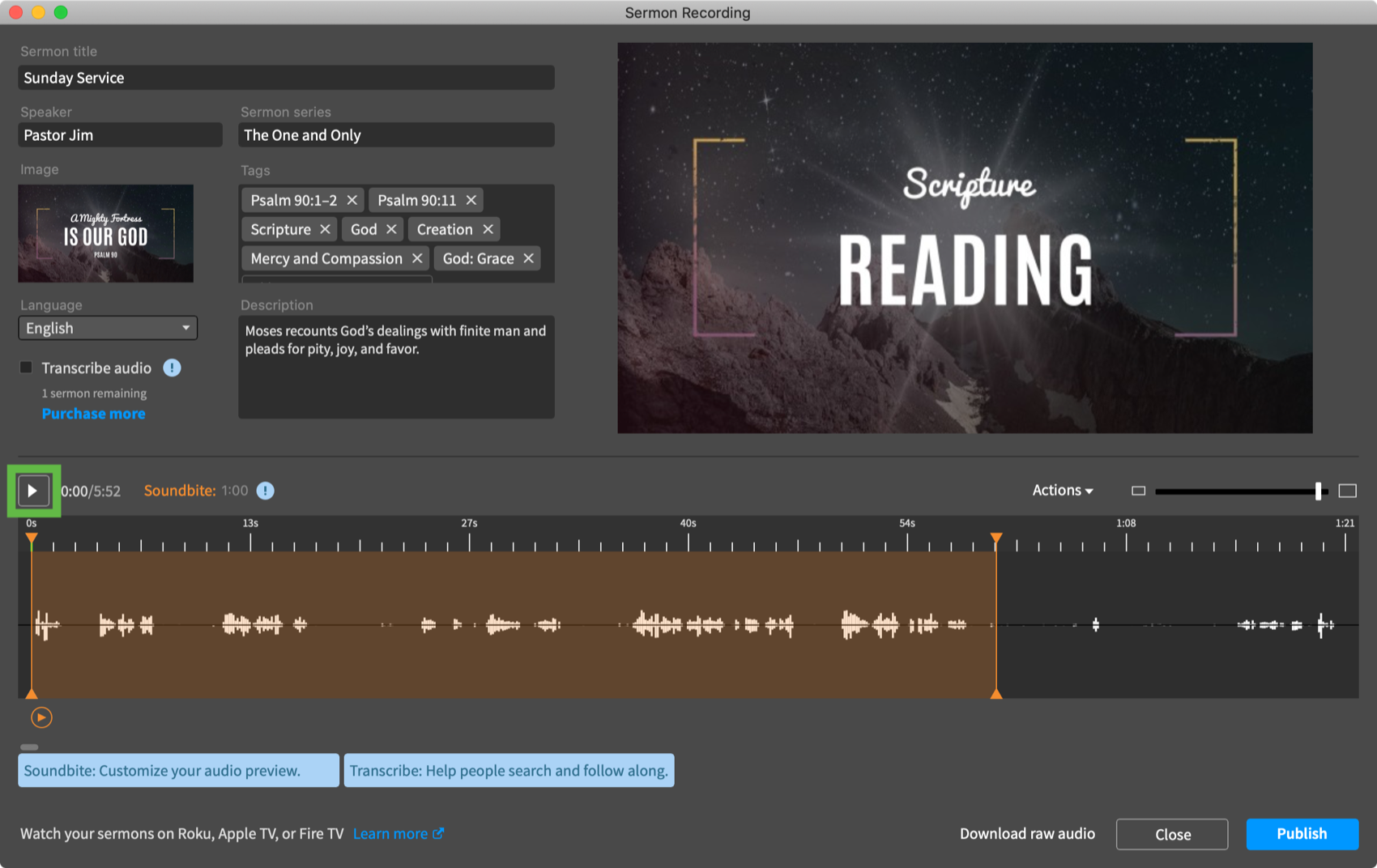Click the Sermon title input field
This screenshot has width=1377, height=868.
pyautogui.click(x=286, y=78)
